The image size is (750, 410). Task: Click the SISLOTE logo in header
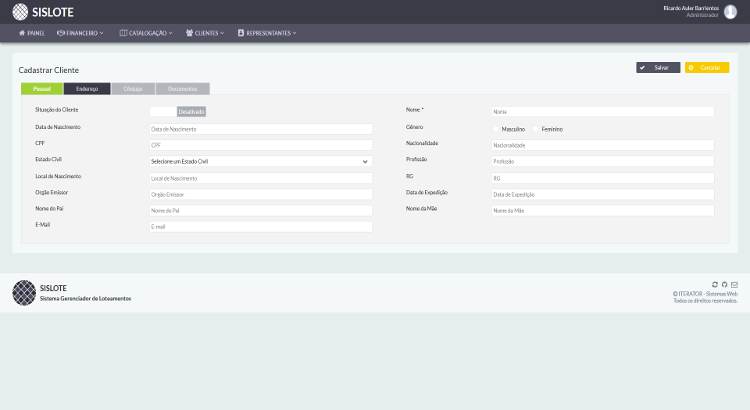pos(43,12)
